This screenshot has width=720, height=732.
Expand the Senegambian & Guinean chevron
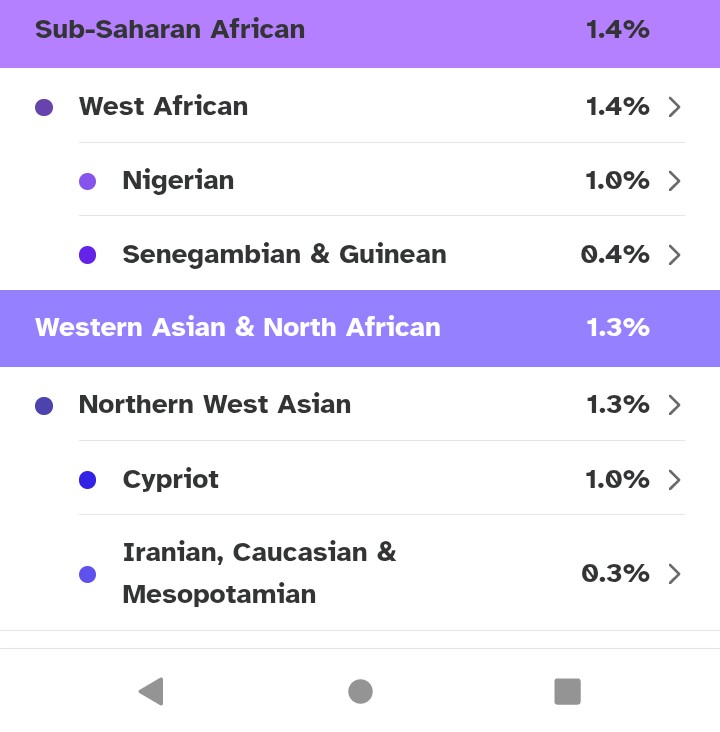point(674,255)
